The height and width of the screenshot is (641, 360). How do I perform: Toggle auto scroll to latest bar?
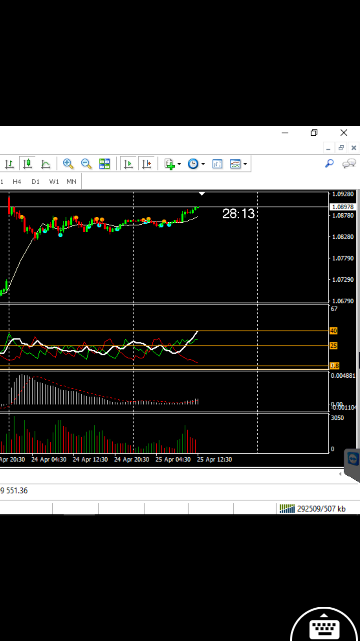pos(128,164)
